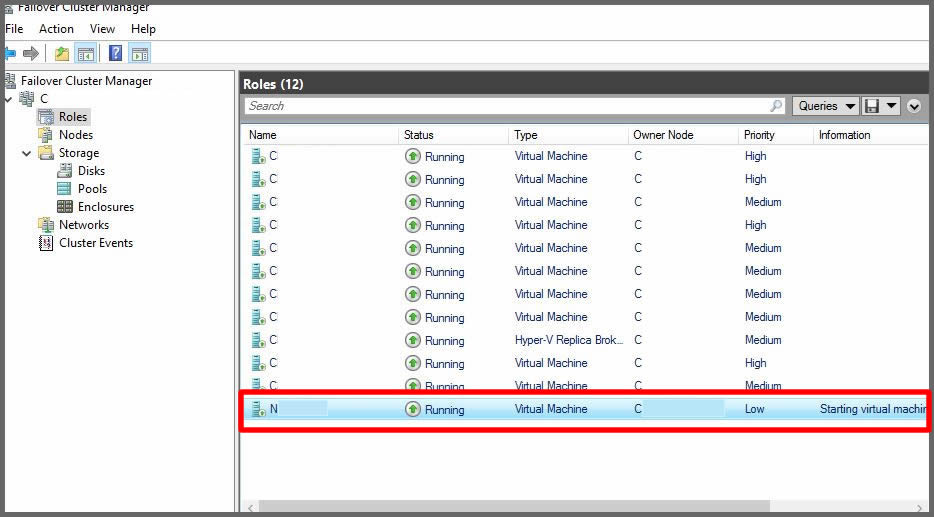Screen dimensions: 934x517
Task: Click the "Starting virtual machin" information text
Action: pyautogui.click(x=873, y=409)
